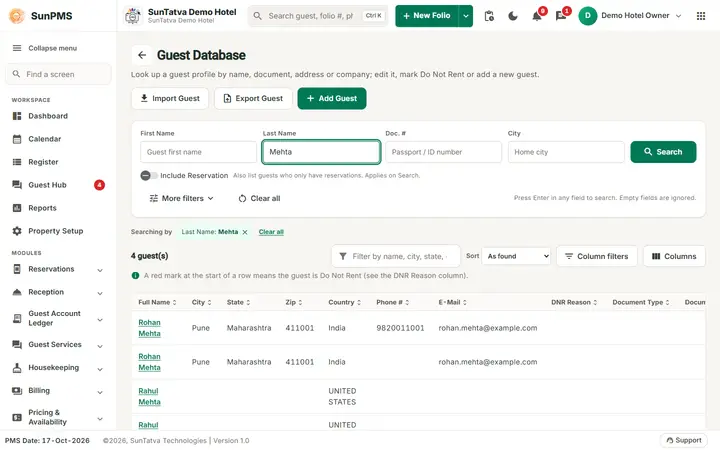Click Add Guest button
This screenshot has height=450, width=720.
332,99
